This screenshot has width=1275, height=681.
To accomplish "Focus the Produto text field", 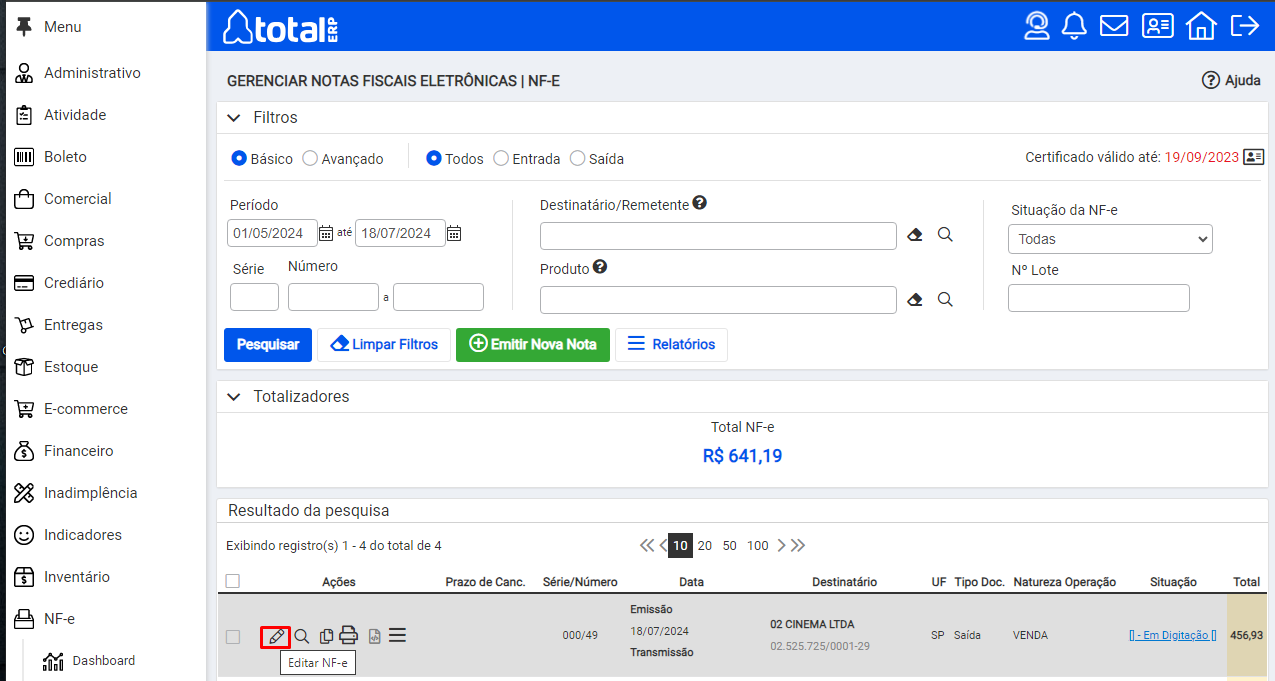I will point(718,300).
